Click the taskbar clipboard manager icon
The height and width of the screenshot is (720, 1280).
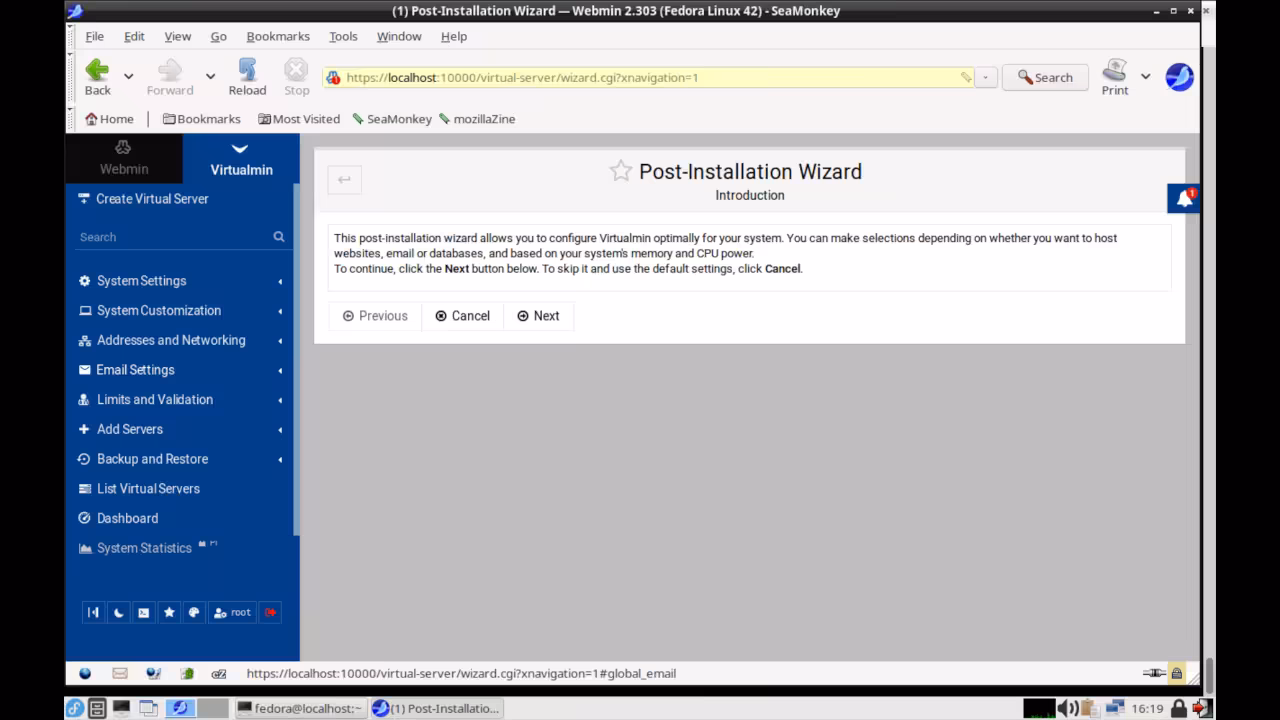pyautogui.click(x=1090, y=708)
